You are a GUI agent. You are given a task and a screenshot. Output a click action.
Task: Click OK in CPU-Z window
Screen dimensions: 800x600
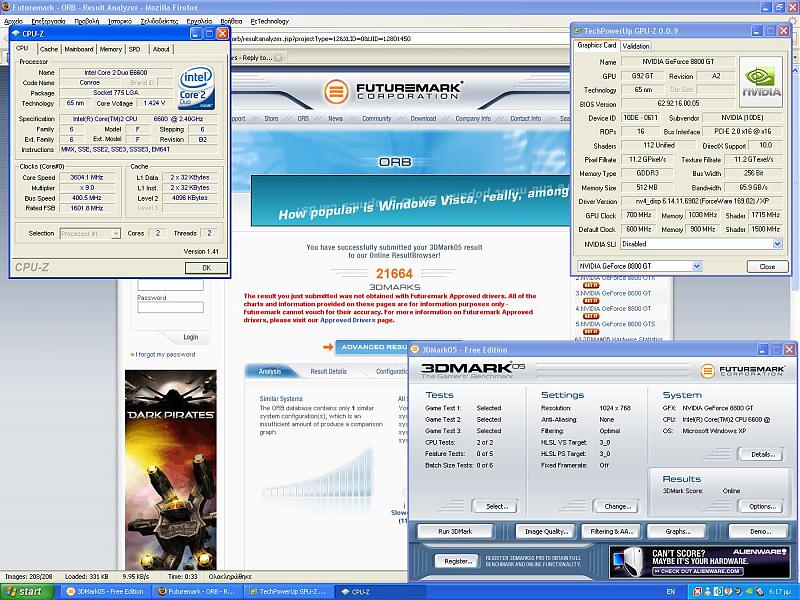coord(206,267)
